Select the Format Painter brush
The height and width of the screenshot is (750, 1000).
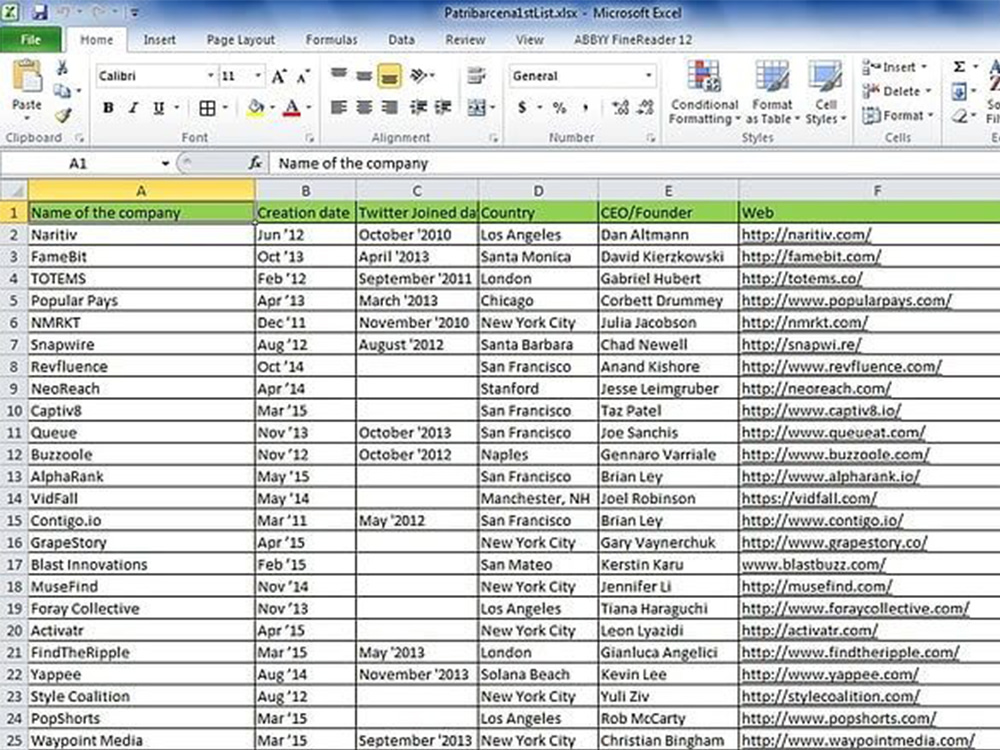point(62,115)
